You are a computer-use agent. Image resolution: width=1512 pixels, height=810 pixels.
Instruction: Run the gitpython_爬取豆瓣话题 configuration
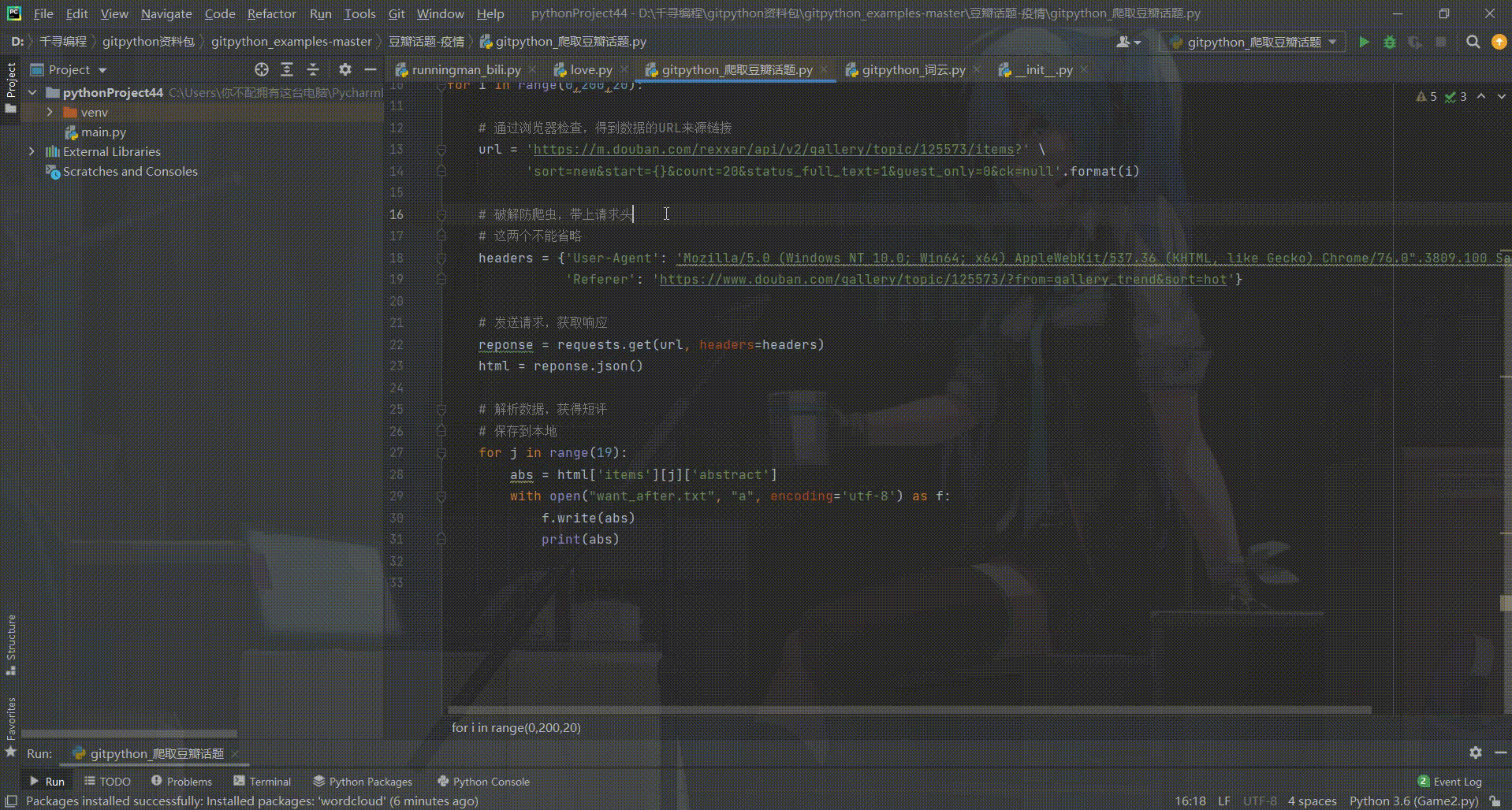(1364, 42)
